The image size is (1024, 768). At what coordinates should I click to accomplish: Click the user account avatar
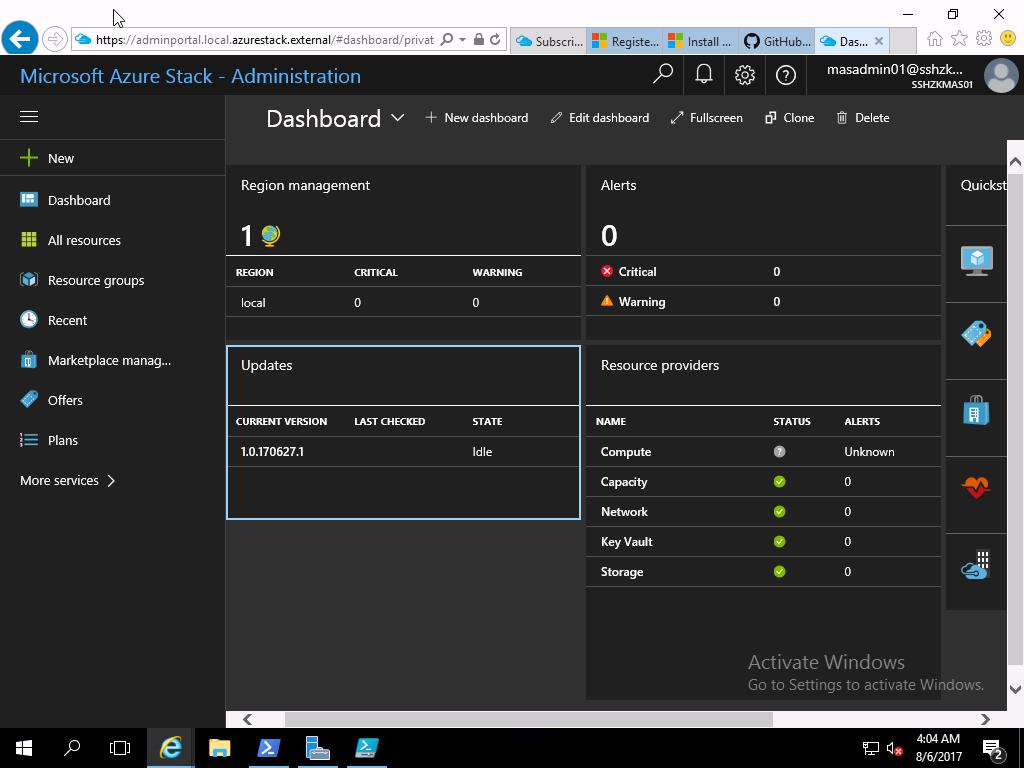coord(1001,75)
